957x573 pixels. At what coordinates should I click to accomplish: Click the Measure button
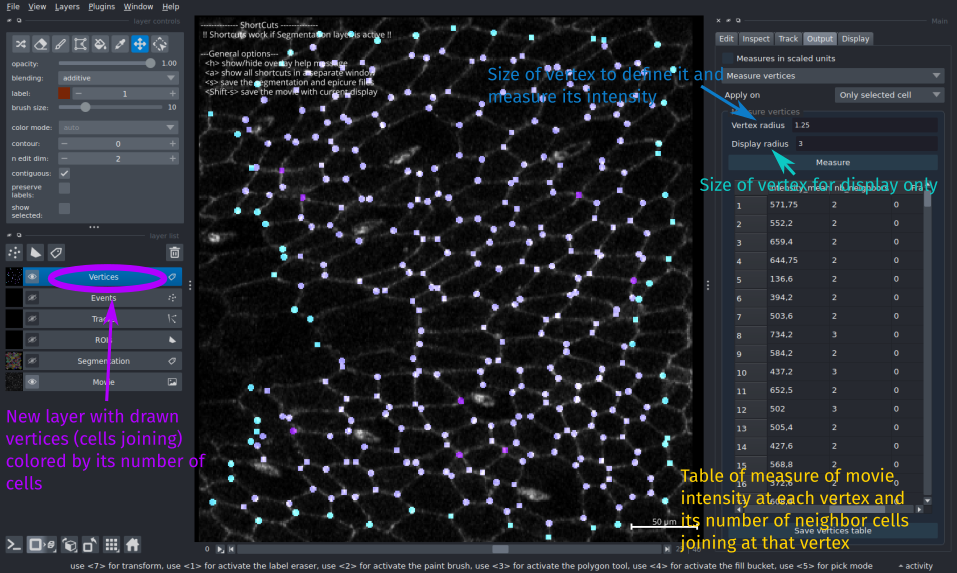[832, 162]
